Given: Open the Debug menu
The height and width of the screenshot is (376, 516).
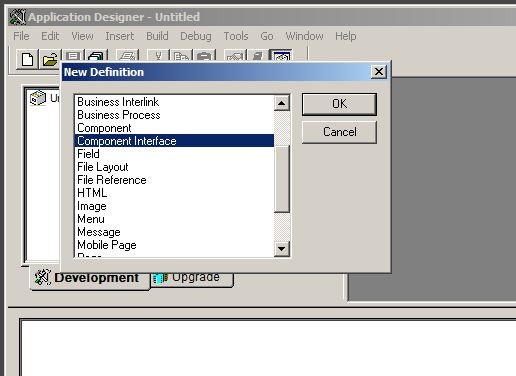Looking at the screenshot, I should [x=196, y=36].
